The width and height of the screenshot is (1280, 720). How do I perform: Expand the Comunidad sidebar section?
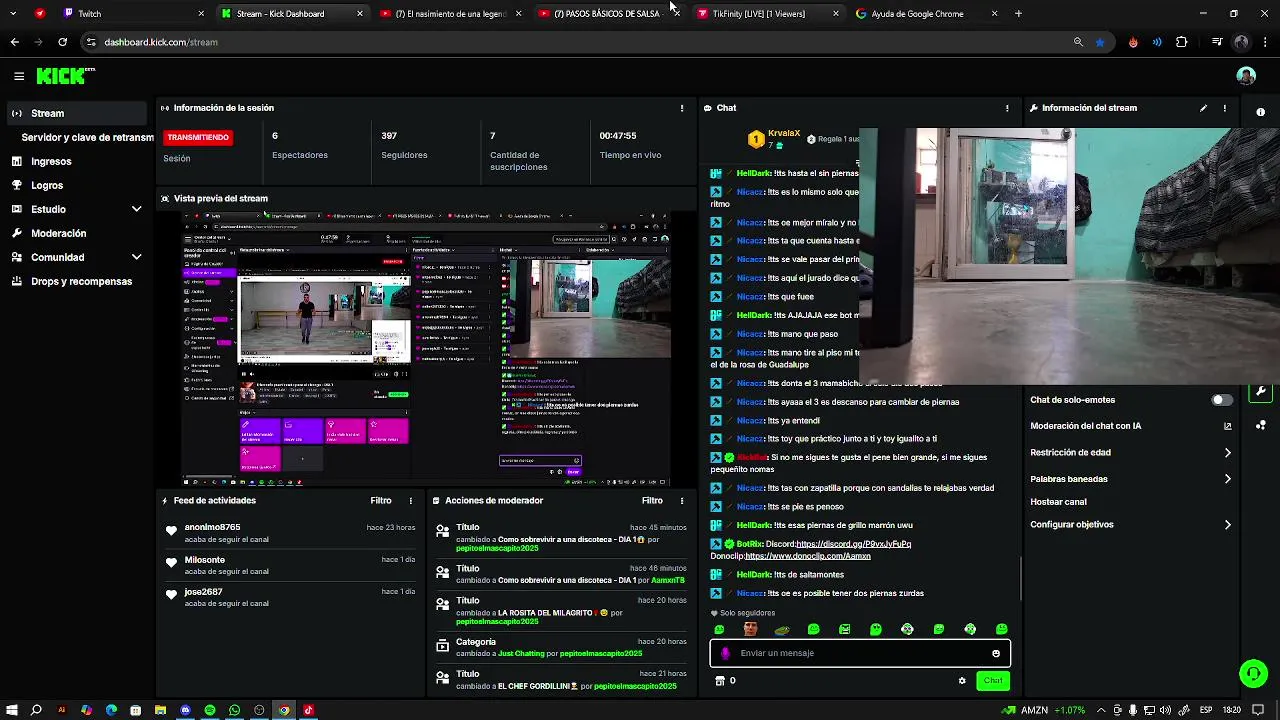(x=136, y=257)
